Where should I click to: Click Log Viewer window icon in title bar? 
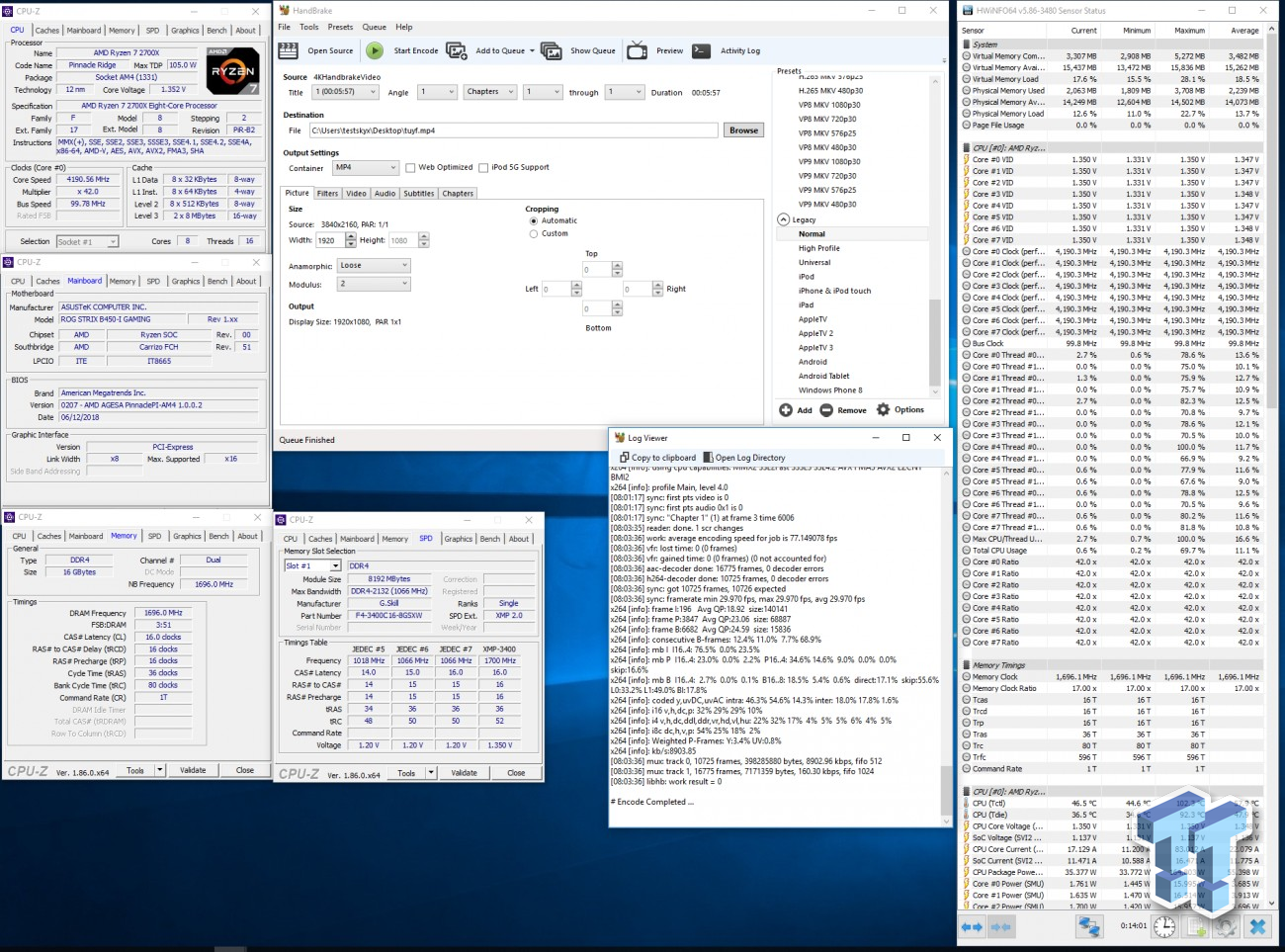pos(620,437)
